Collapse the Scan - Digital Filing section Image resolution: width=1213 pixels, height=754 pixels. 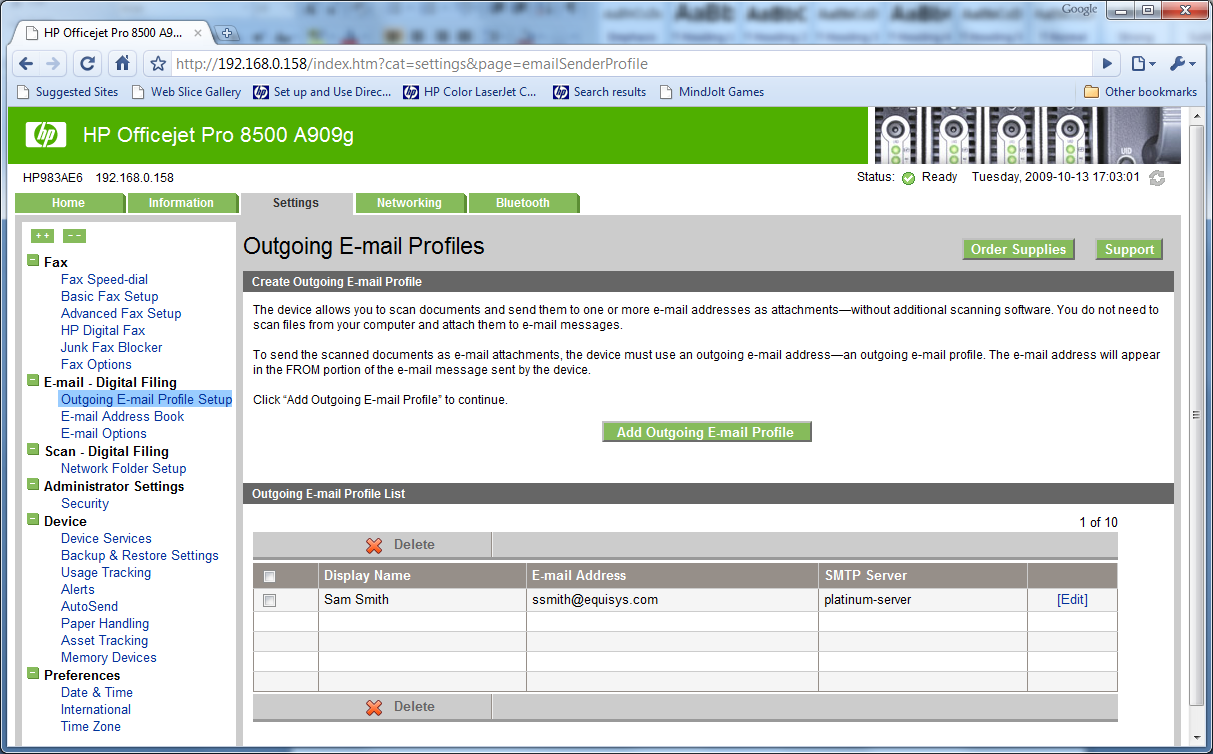tap(33, 451)
